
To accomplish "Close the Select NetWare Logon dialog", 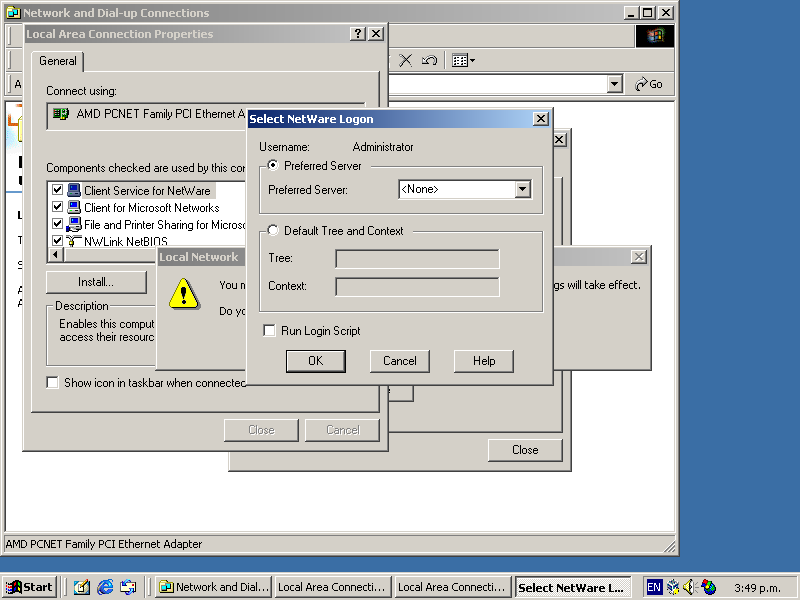I will [x=540, y=119].
